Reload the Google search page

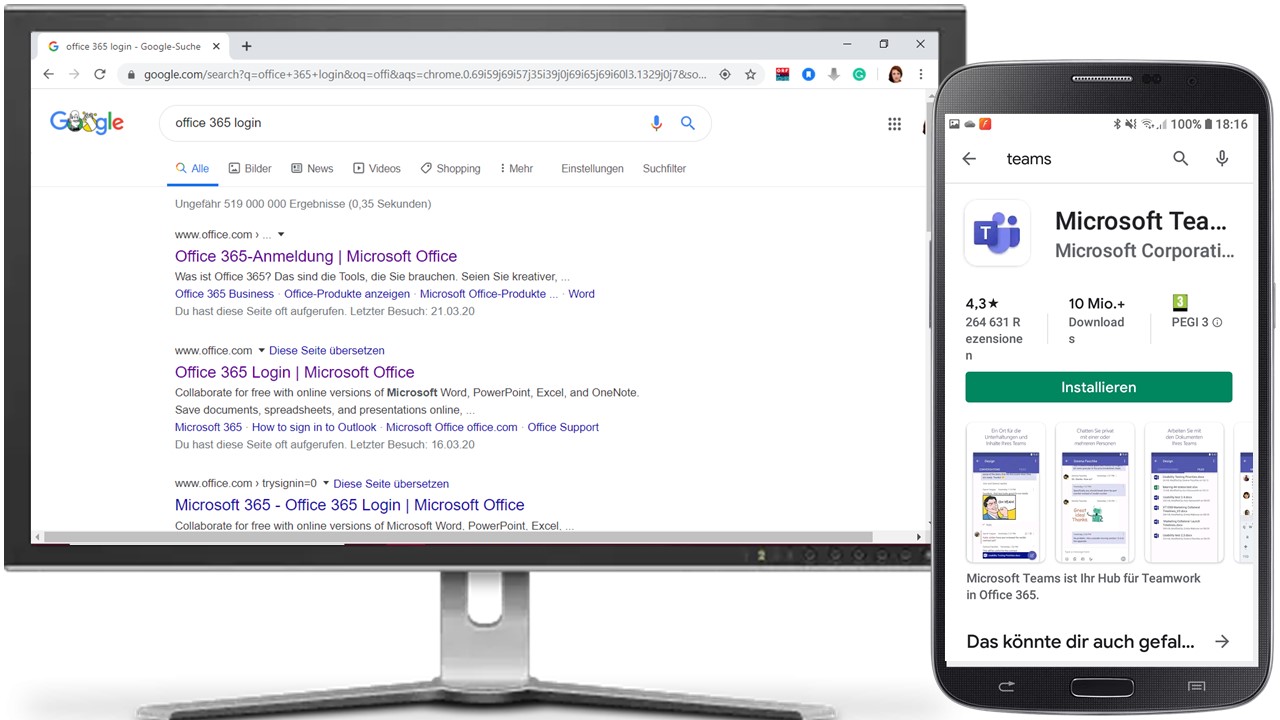[100, 74]
